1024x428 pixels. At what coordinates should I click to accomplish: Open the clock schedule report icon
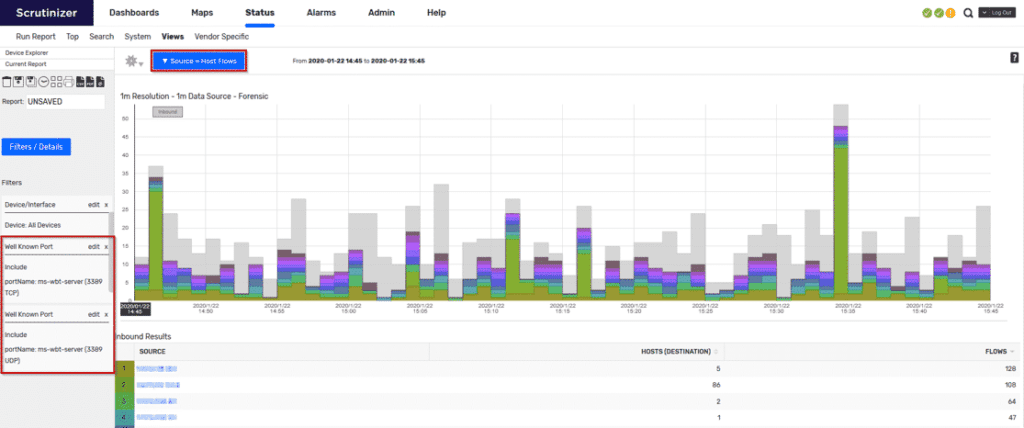point(43,82)
